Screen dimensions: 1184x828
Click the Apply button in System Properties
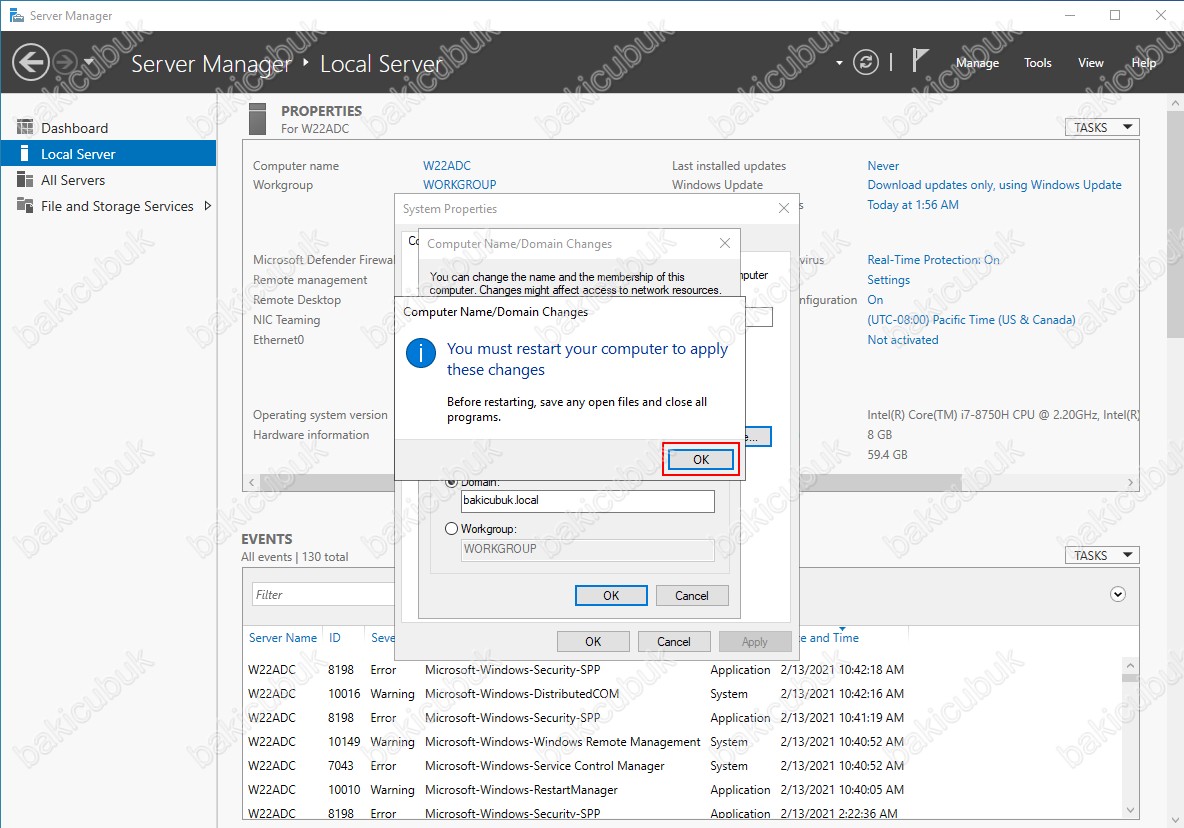754,642
